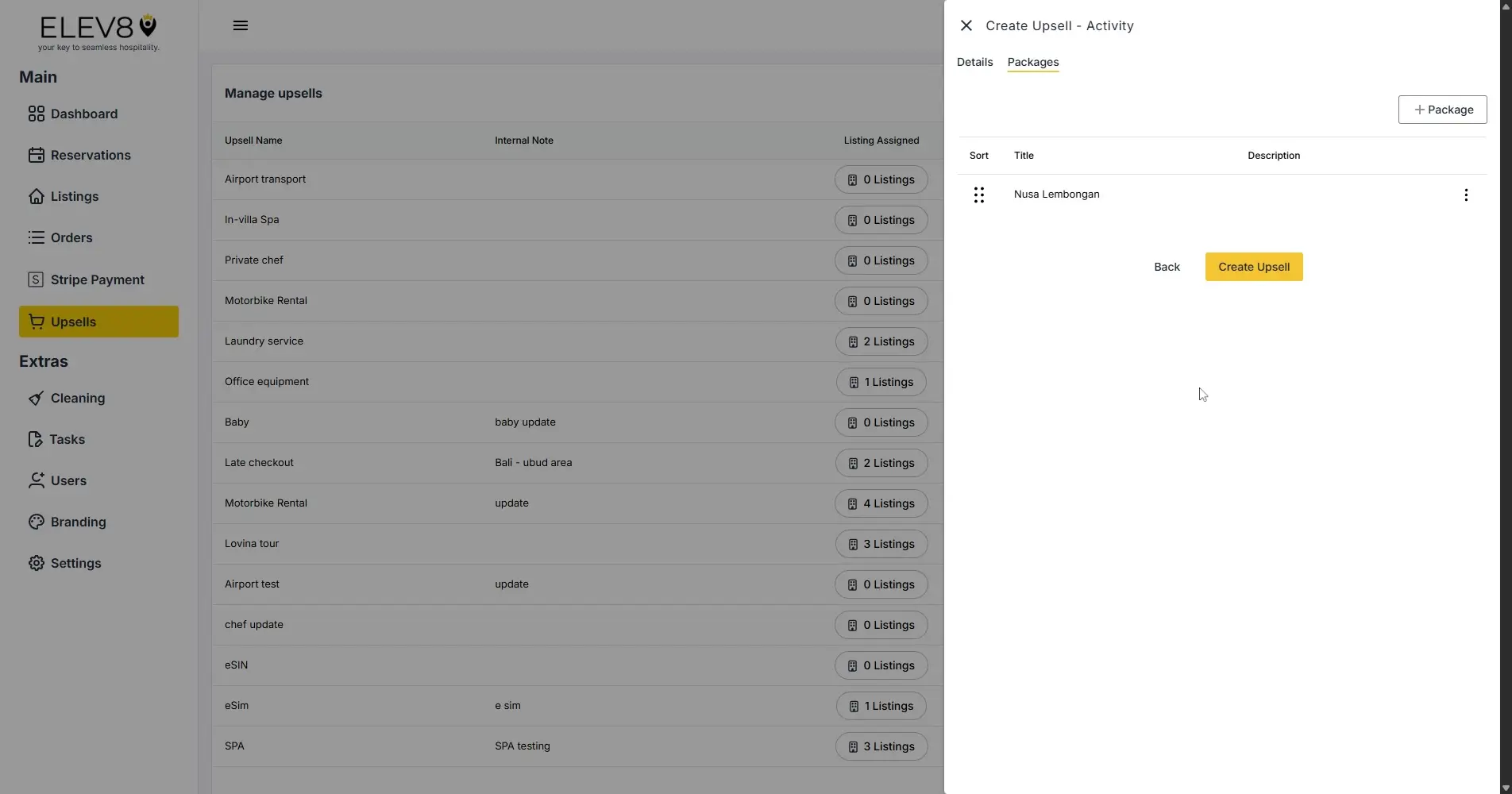The width and height of the screenshot is (1512, 794).
Task: Select the Tasks icon under Extras
Action: [37, 438]
